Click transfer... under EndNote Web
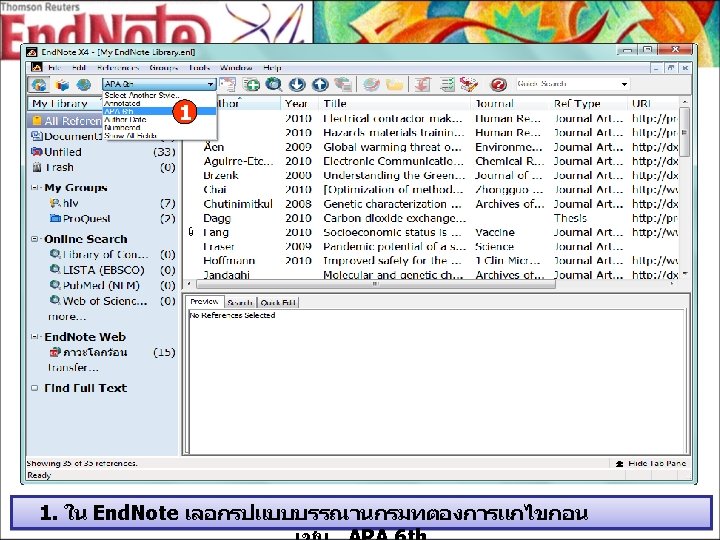The width and height of the screenshot is (720, 540). (x=73, y=368)
